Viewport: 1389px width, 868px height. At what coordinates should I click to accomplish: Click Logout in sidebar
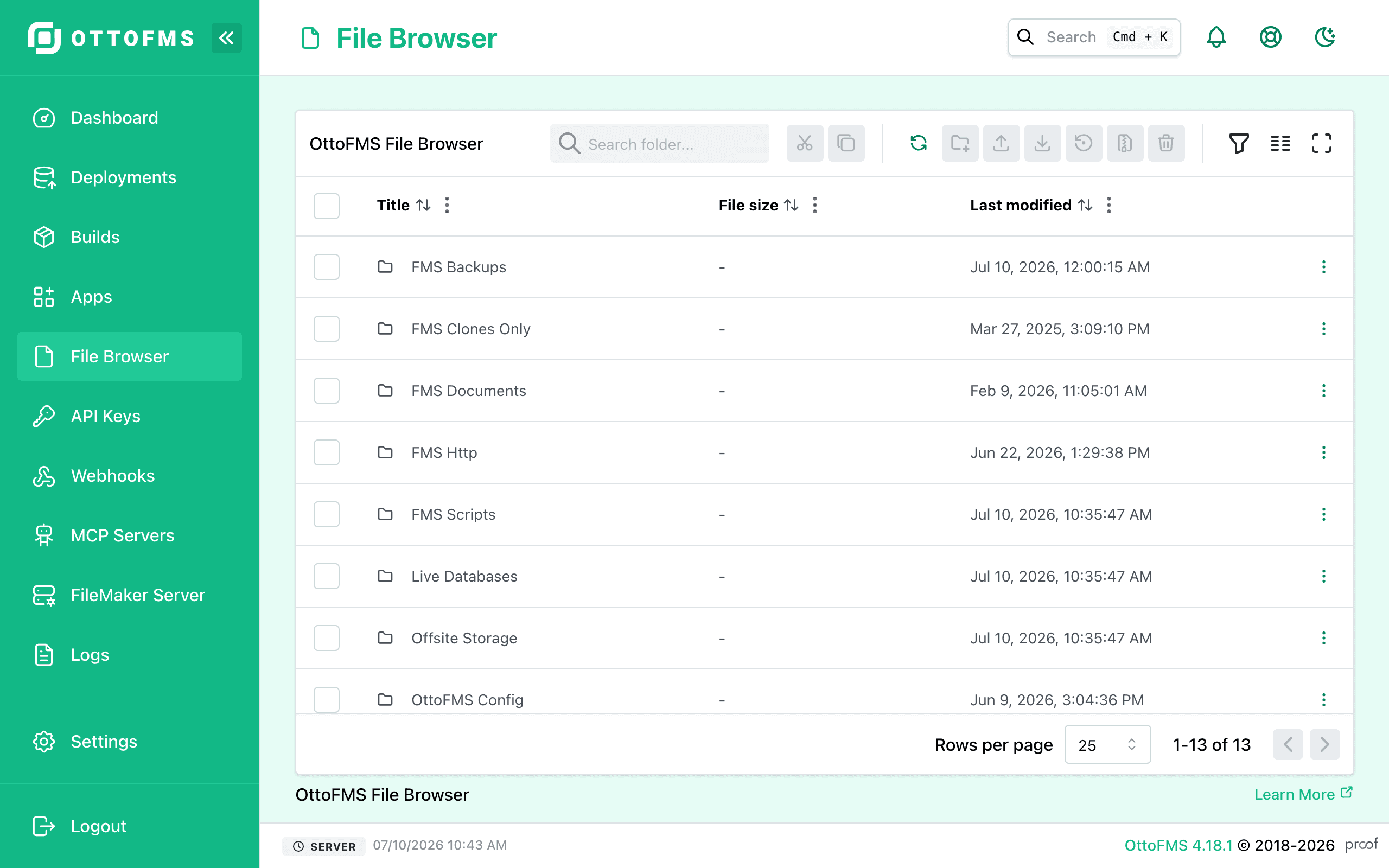(130, 826)
